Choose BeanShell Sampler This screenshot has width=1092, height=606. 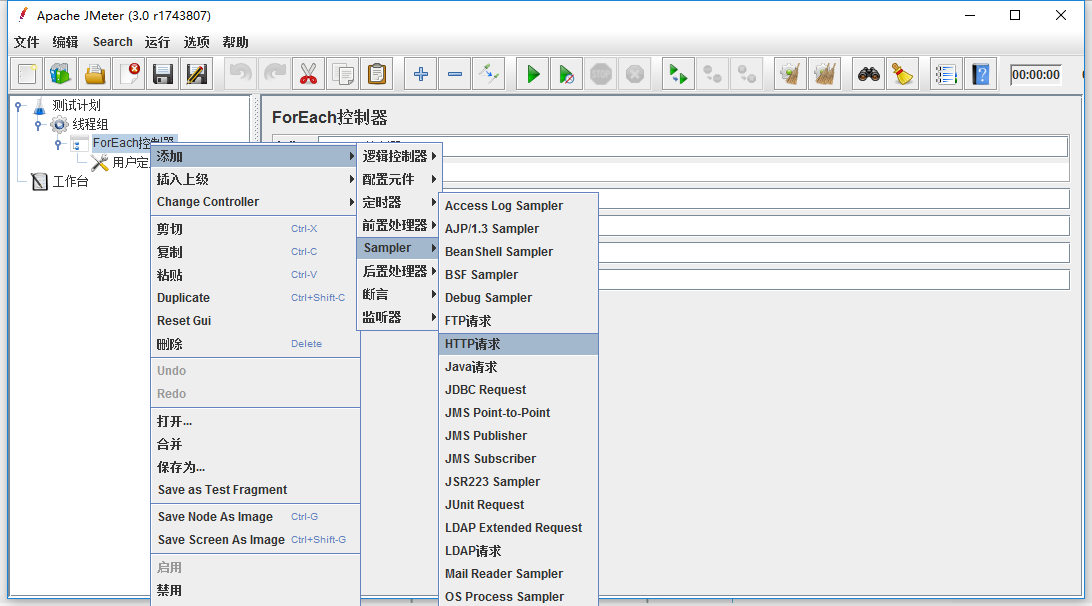point(518,251)
